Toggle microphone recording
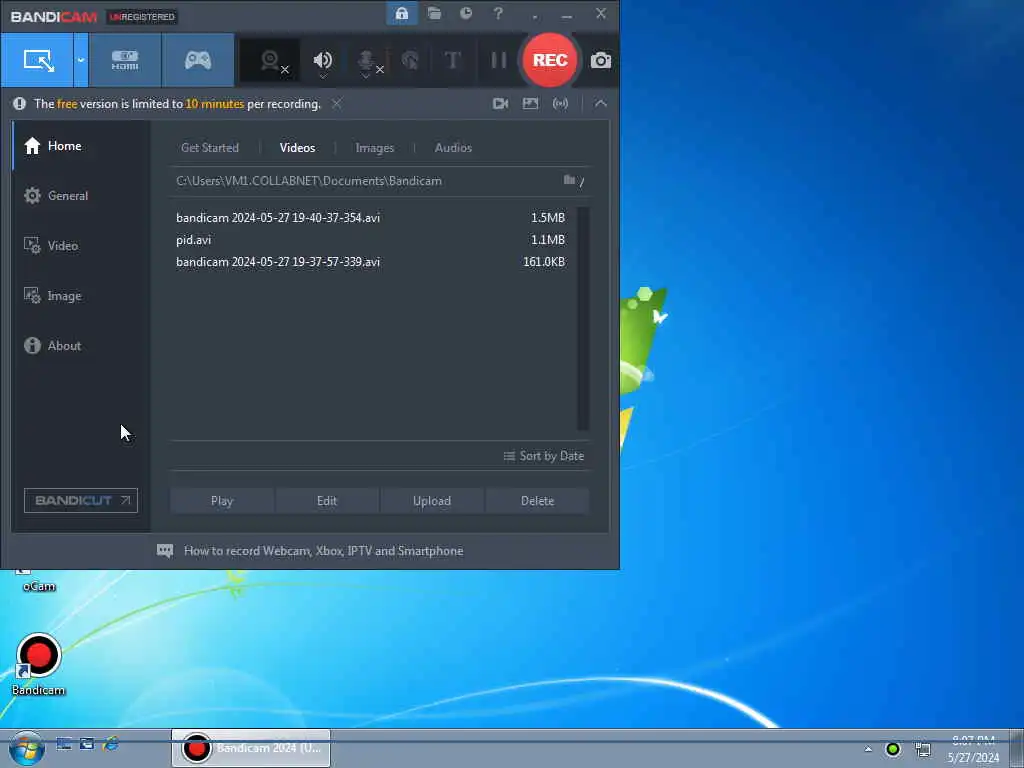Screen dimensions: 1024x768 pyautogui.click(x=369, y=62)
